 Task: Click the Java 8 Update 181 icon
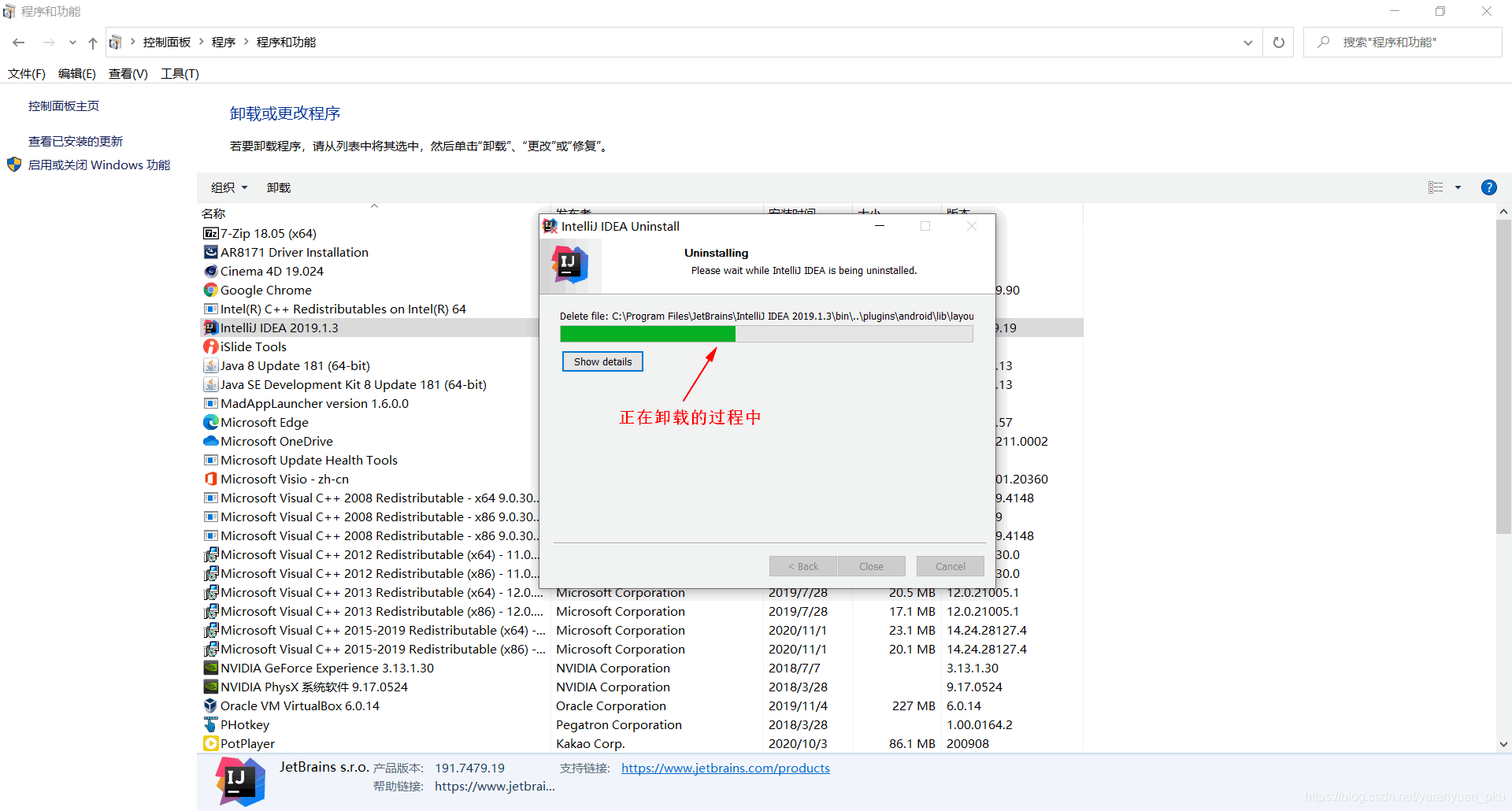tap(210, 365)
